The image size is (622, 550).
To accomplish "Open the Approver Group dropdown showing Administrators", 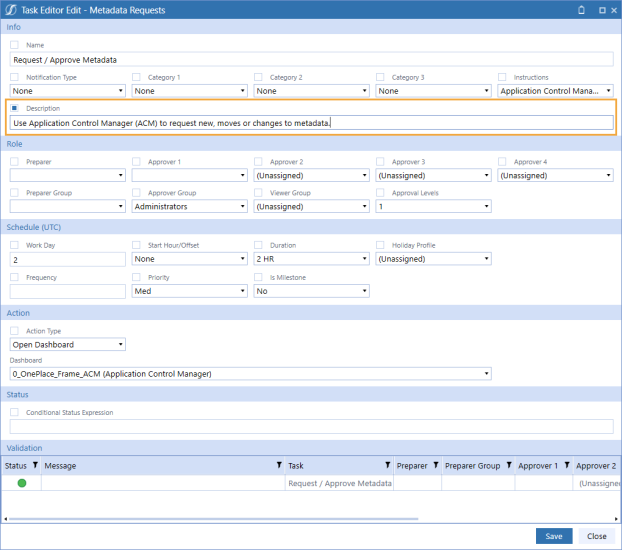I will tap(190, 206).
